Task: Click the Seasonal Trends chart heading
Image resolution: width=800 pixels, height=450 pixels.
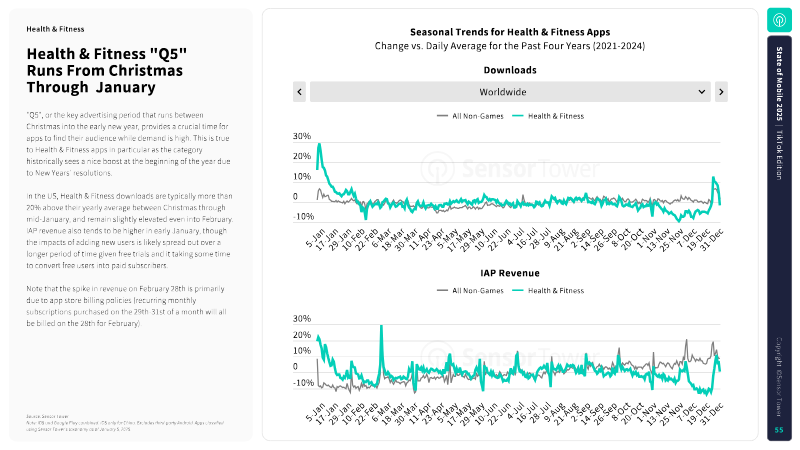Action: coord(510,32)
